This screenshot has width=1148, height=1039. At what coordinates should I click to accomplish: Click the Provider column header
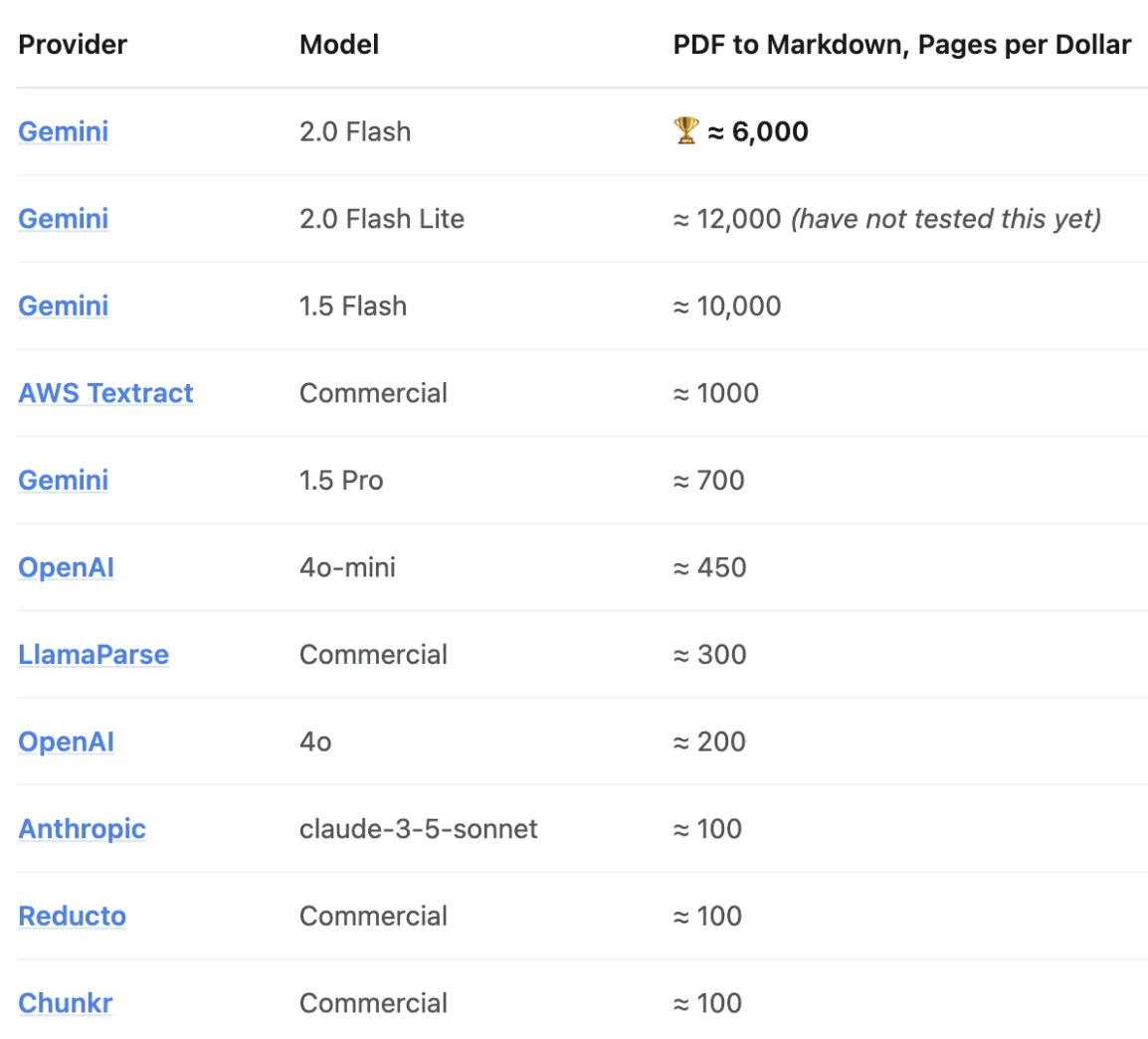point(73,45)
